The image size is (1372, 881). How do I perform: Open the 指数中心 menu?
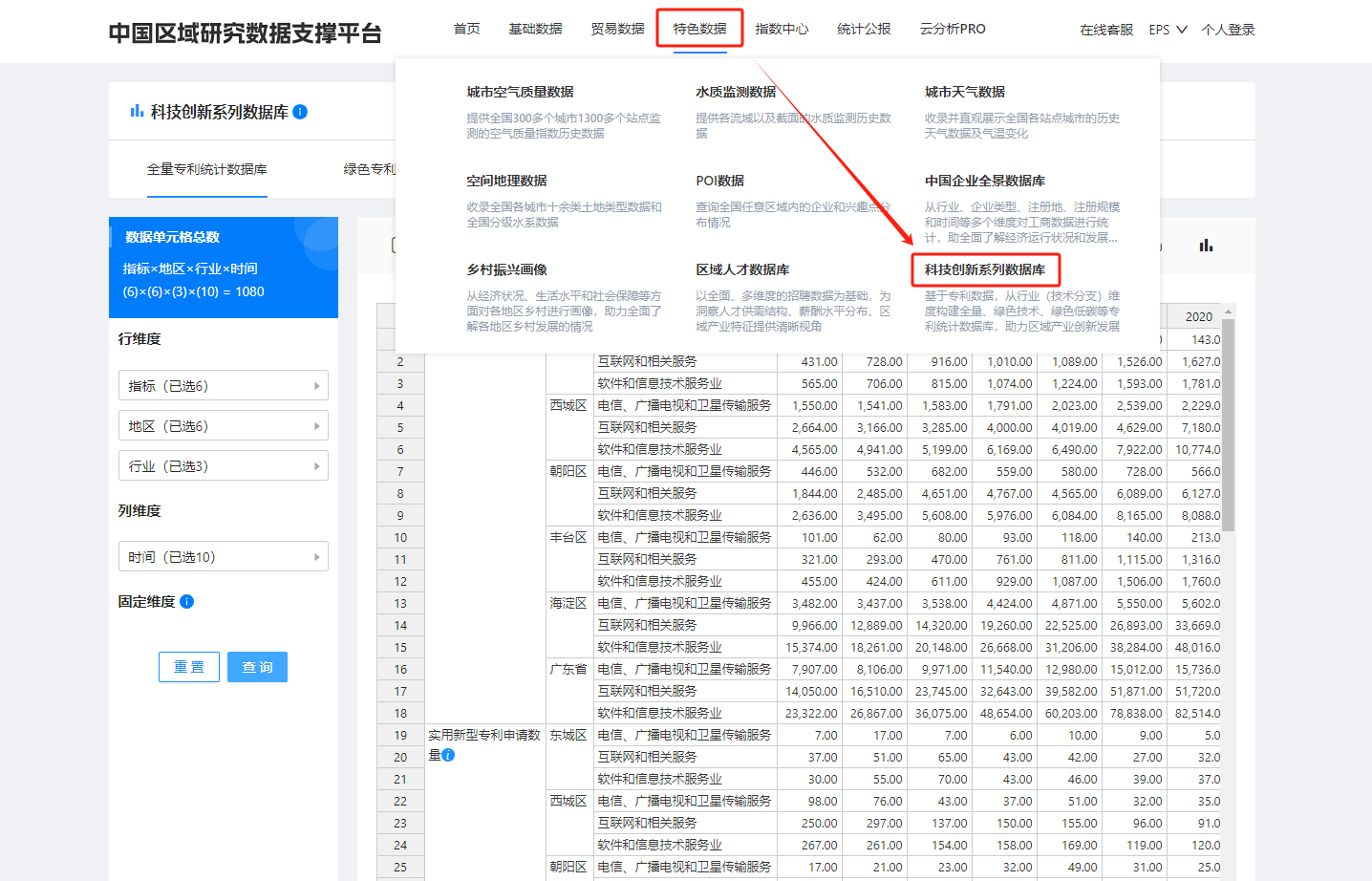pyautogui.click(x=782, y=29)
